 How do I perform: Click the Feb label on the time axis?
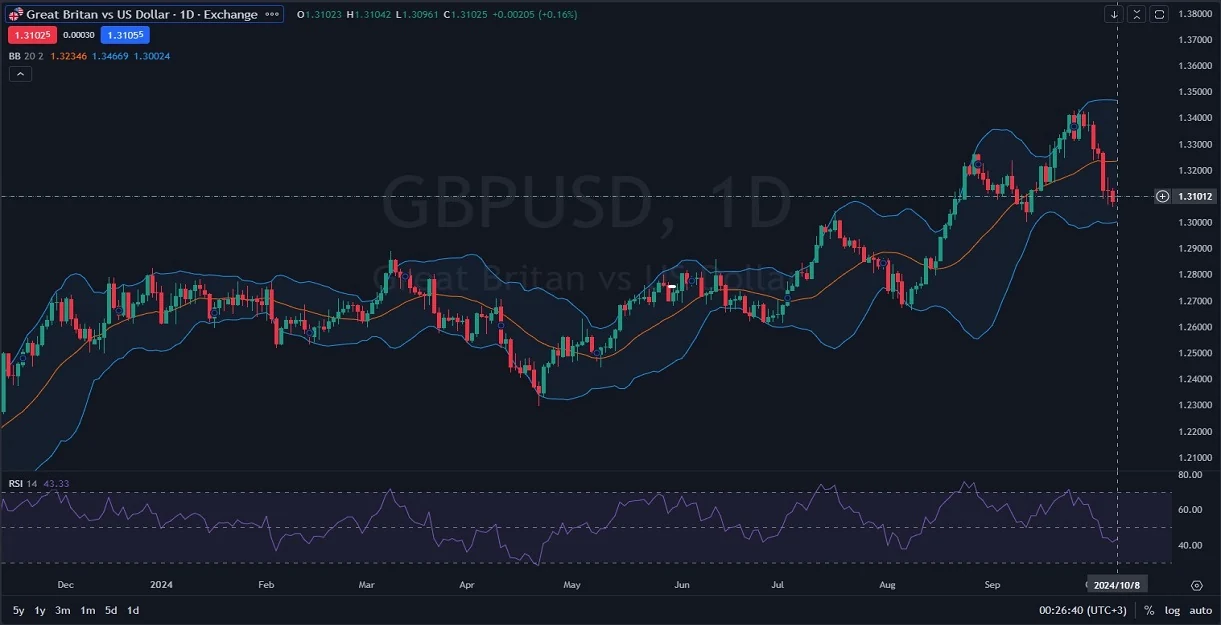265,584
